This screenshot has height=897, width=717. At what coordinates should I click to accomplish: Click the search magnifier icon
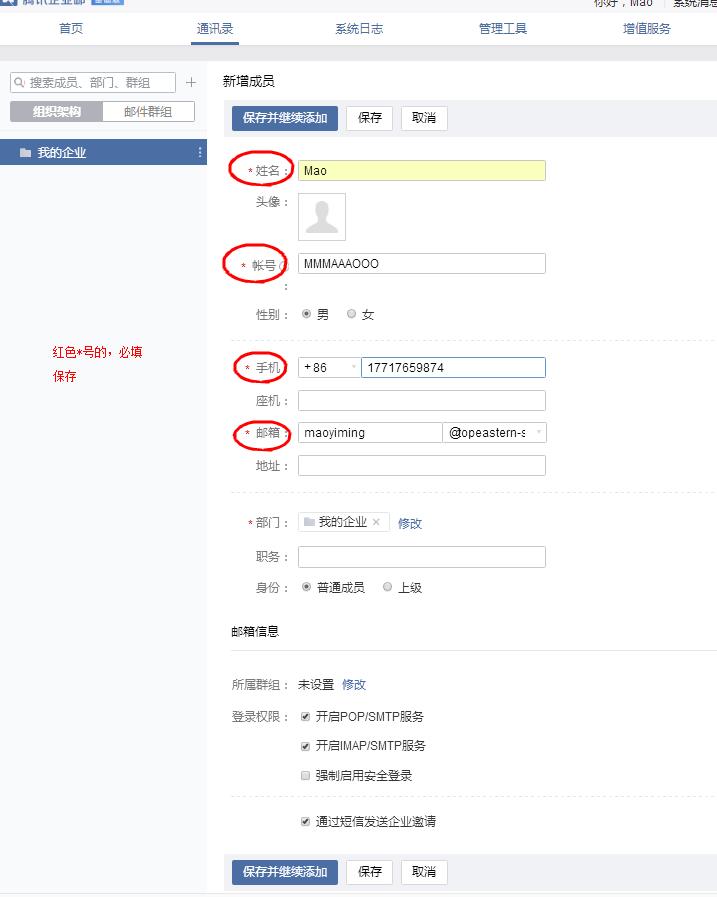tap(20, 83)
